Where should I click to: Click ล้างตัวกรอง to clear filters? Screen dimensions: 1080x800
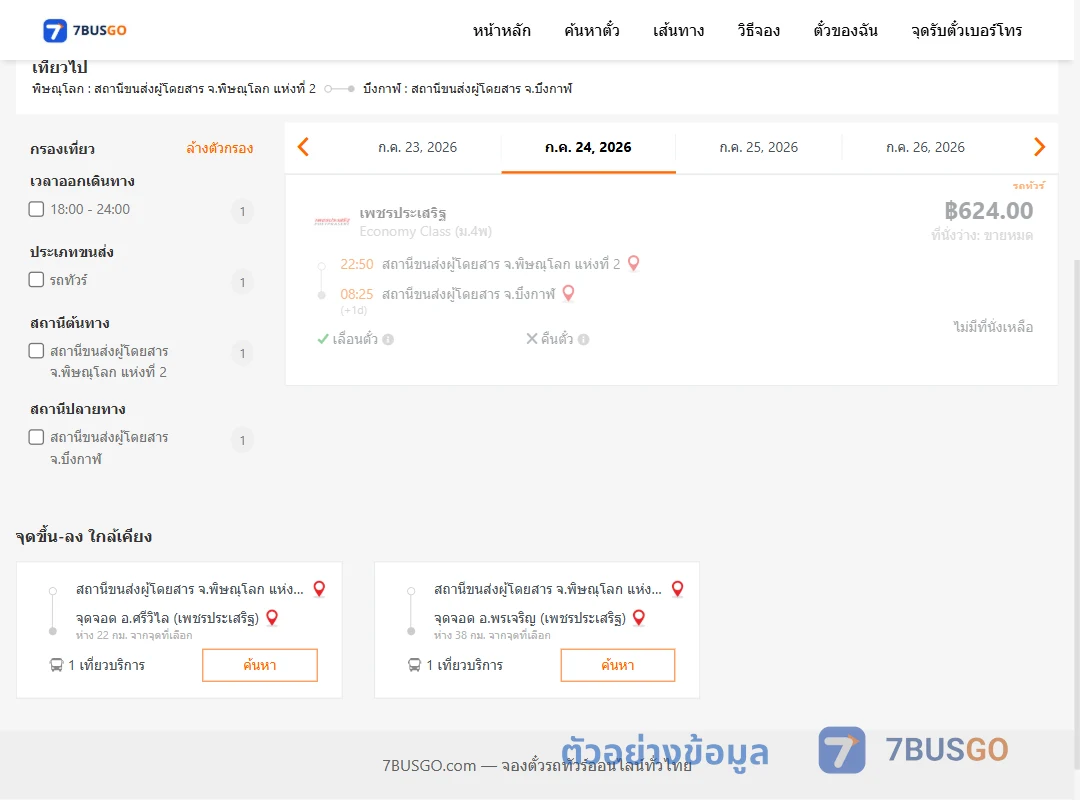[220, 148]
